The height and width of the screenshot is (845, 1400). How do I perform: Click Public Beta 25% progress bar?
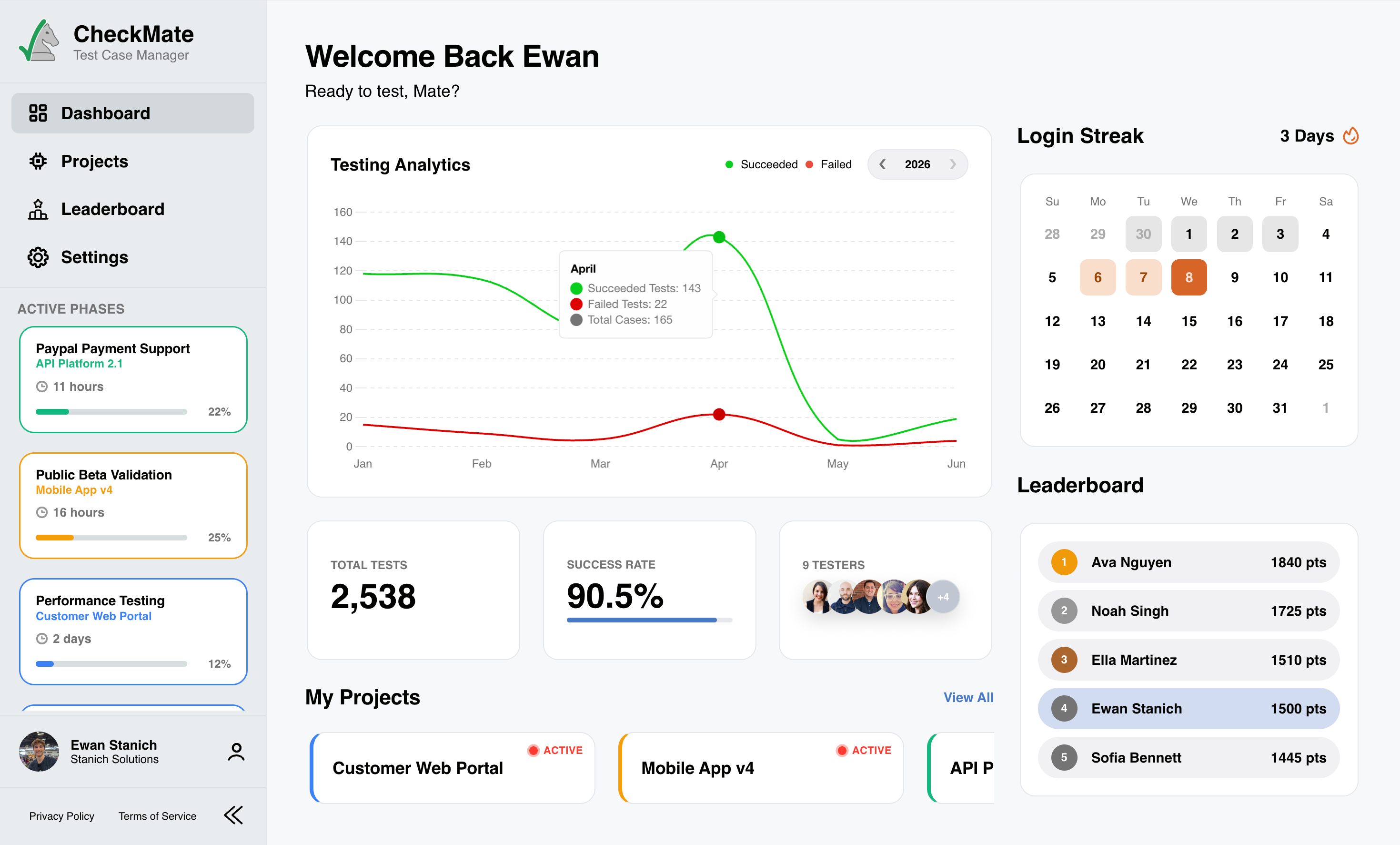click(x=111, y=538)
